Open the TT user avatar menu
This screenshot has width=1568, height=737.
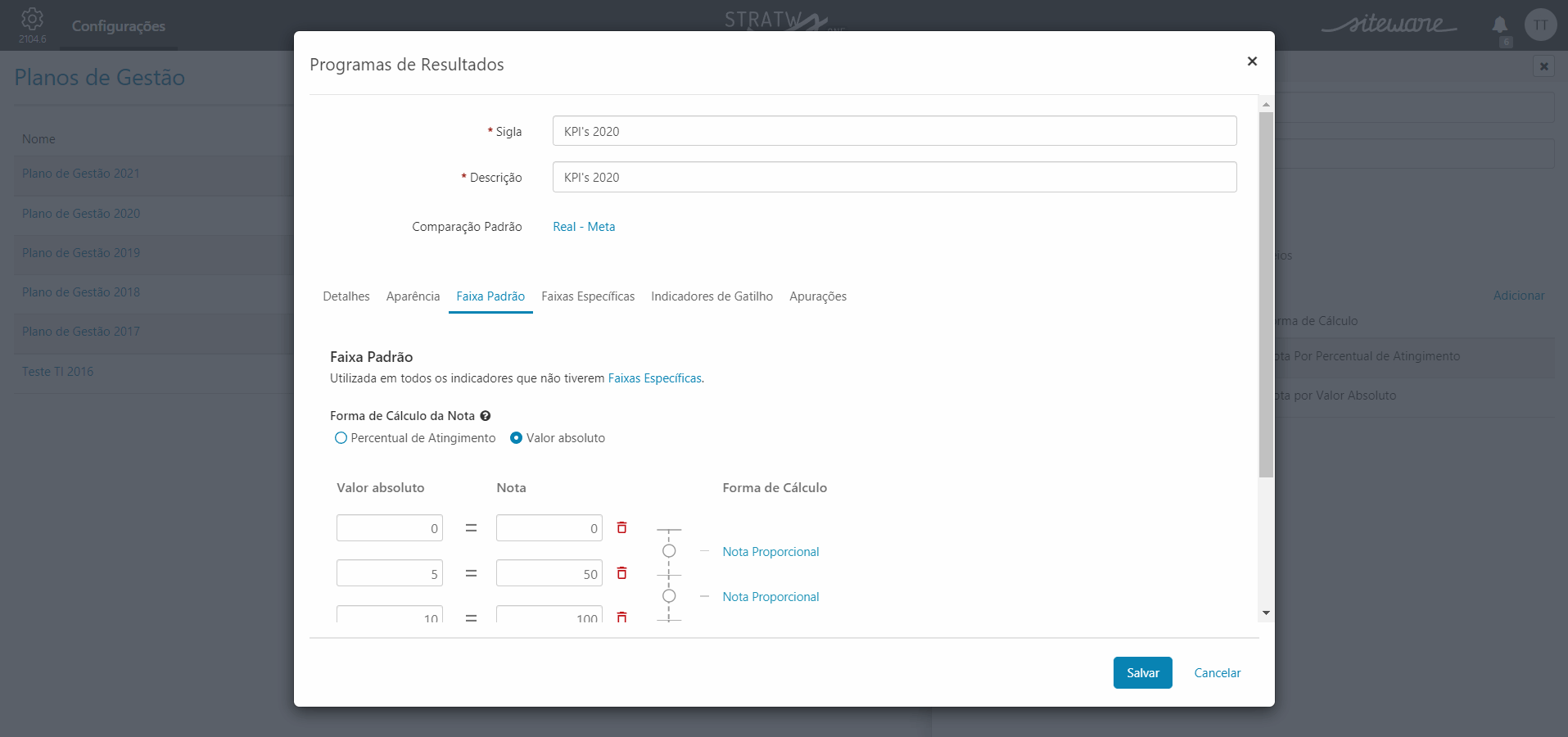point(1540,25)
